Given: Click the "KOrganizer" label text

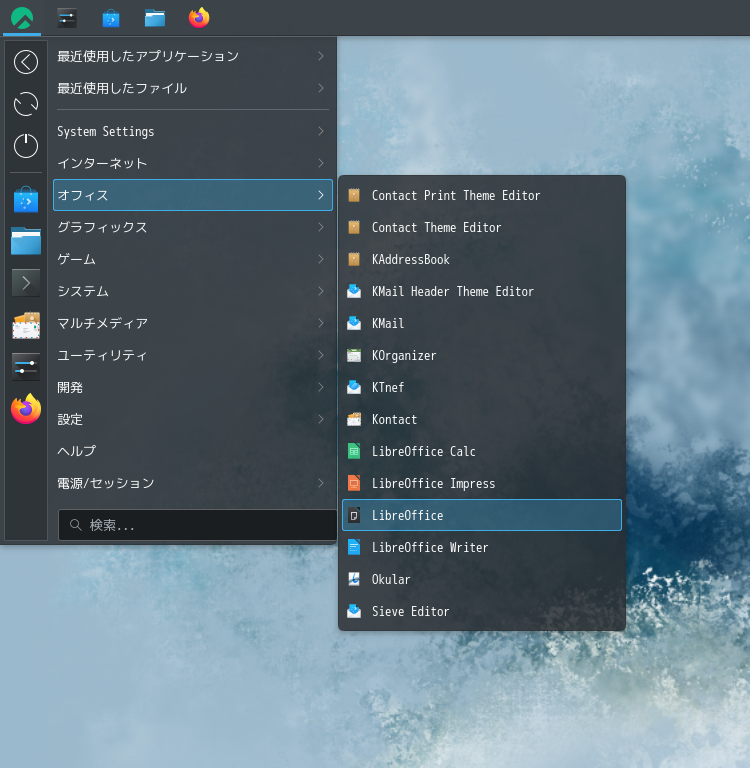Looking at the screenshot, I should tap(404, 356).
